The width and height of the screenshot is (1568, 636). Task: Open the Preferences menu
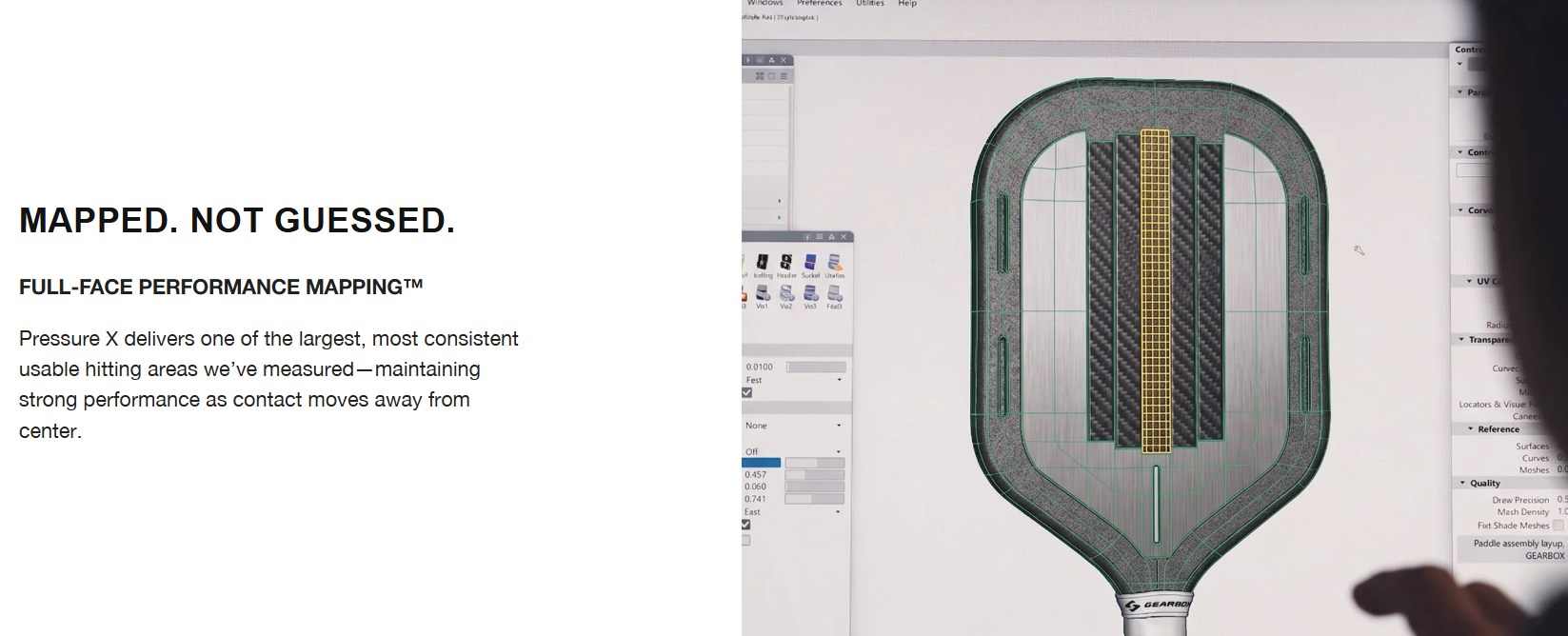[x=820, y=4]
